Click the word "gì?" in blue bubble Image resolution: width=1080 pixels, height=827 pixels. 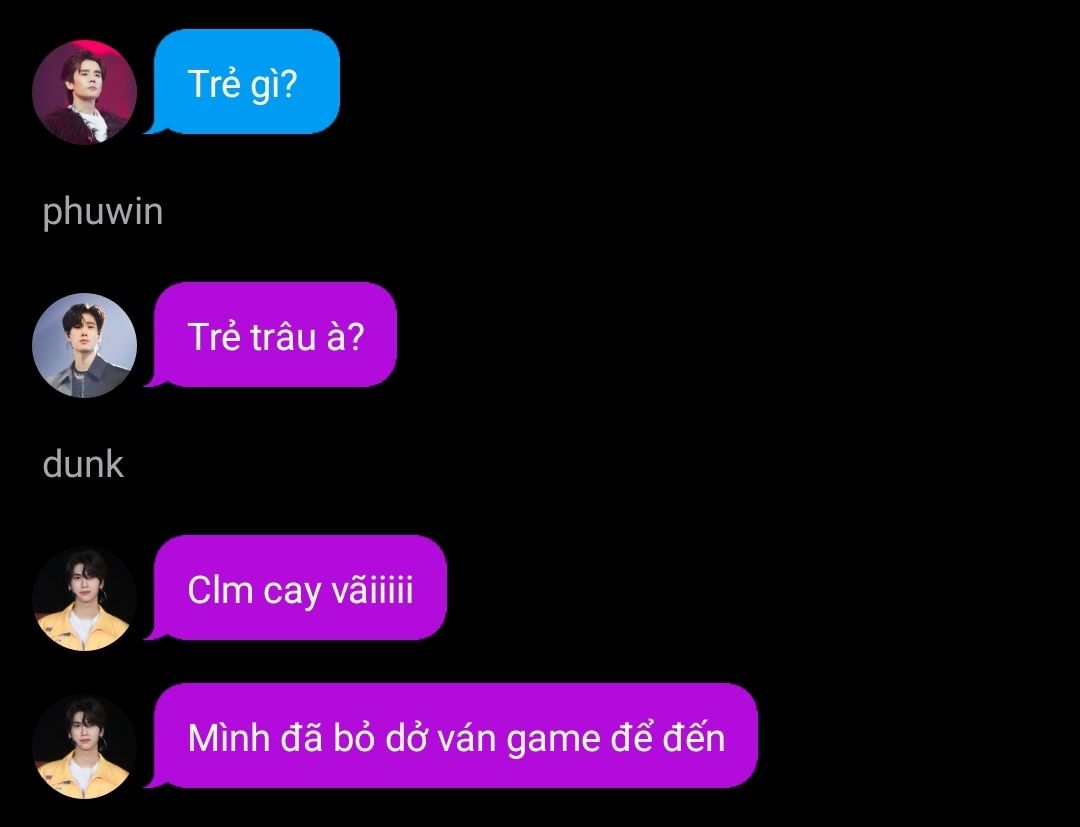click(x=273, y=86)
